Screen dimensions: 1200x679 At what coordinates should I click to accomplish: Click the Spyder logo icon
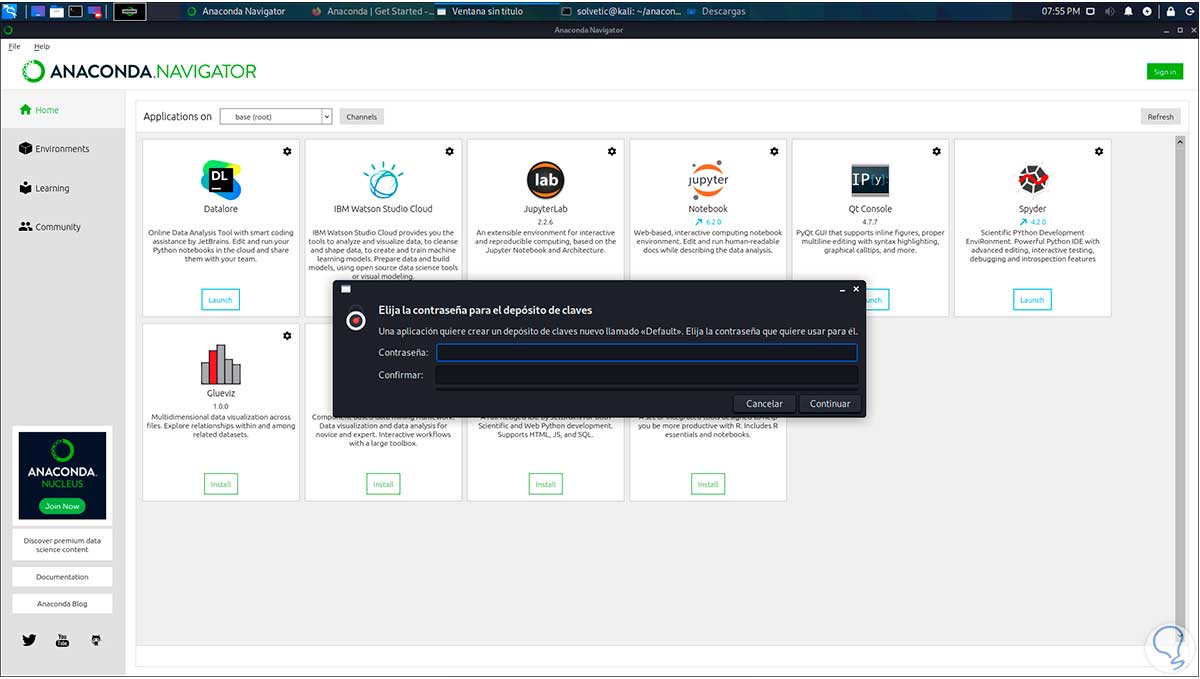[1032, 180]
